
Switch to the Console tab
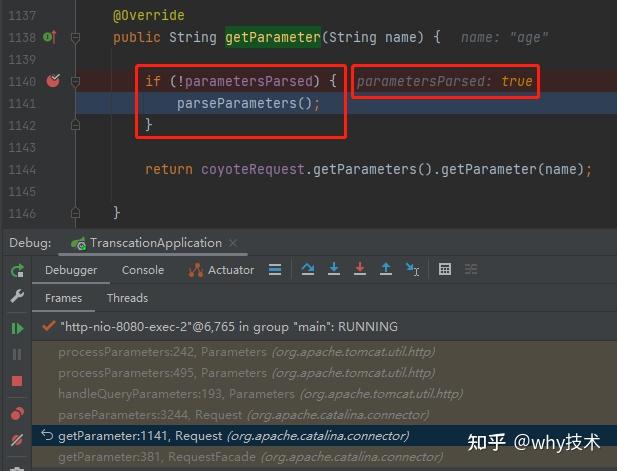143,270
